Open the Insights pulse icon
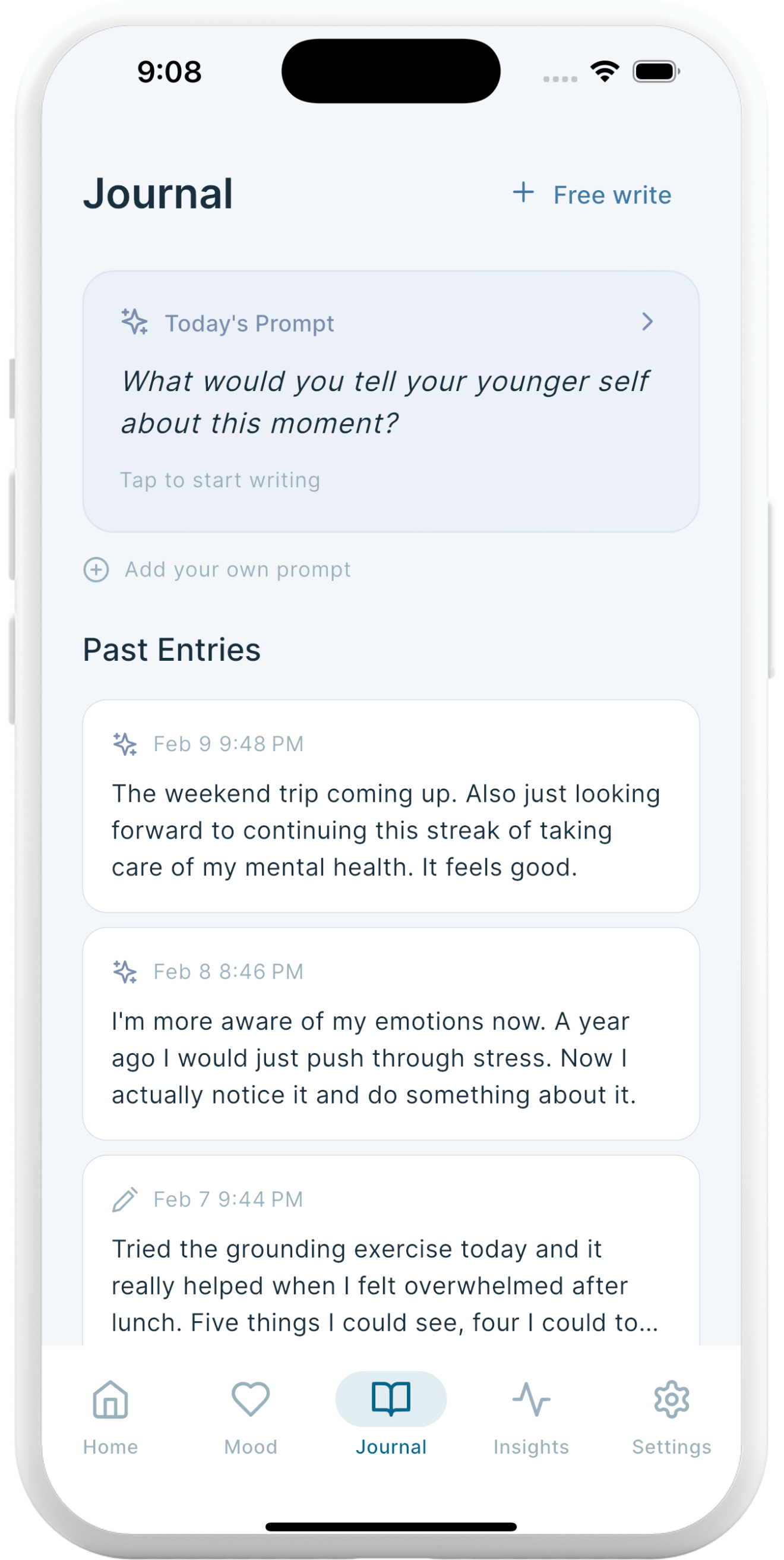 coord(531,1399)
